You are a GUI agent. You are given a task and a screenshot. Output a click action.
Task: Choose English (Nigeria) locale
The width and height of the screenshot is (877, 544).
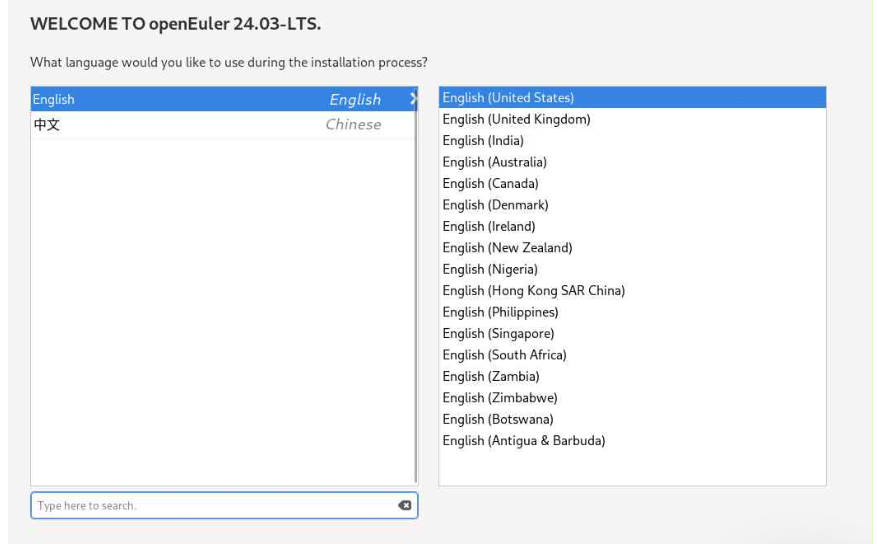632,269
